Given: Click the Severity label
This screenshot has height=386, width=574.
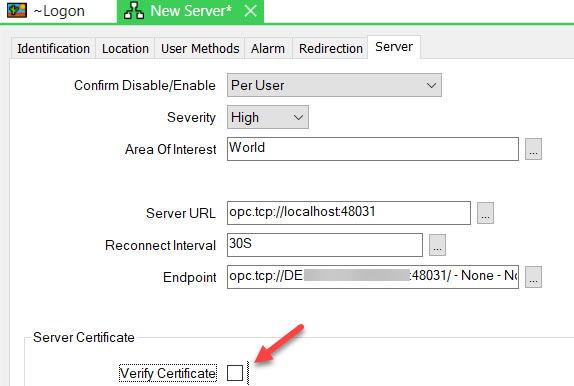Looking at the screenshot, I should [191, 118].
